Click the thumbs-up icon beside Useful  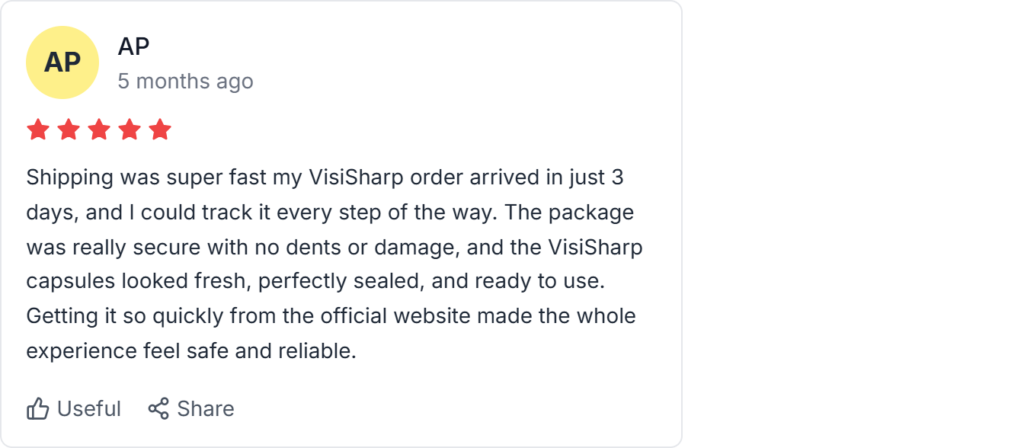click(38, 409)
